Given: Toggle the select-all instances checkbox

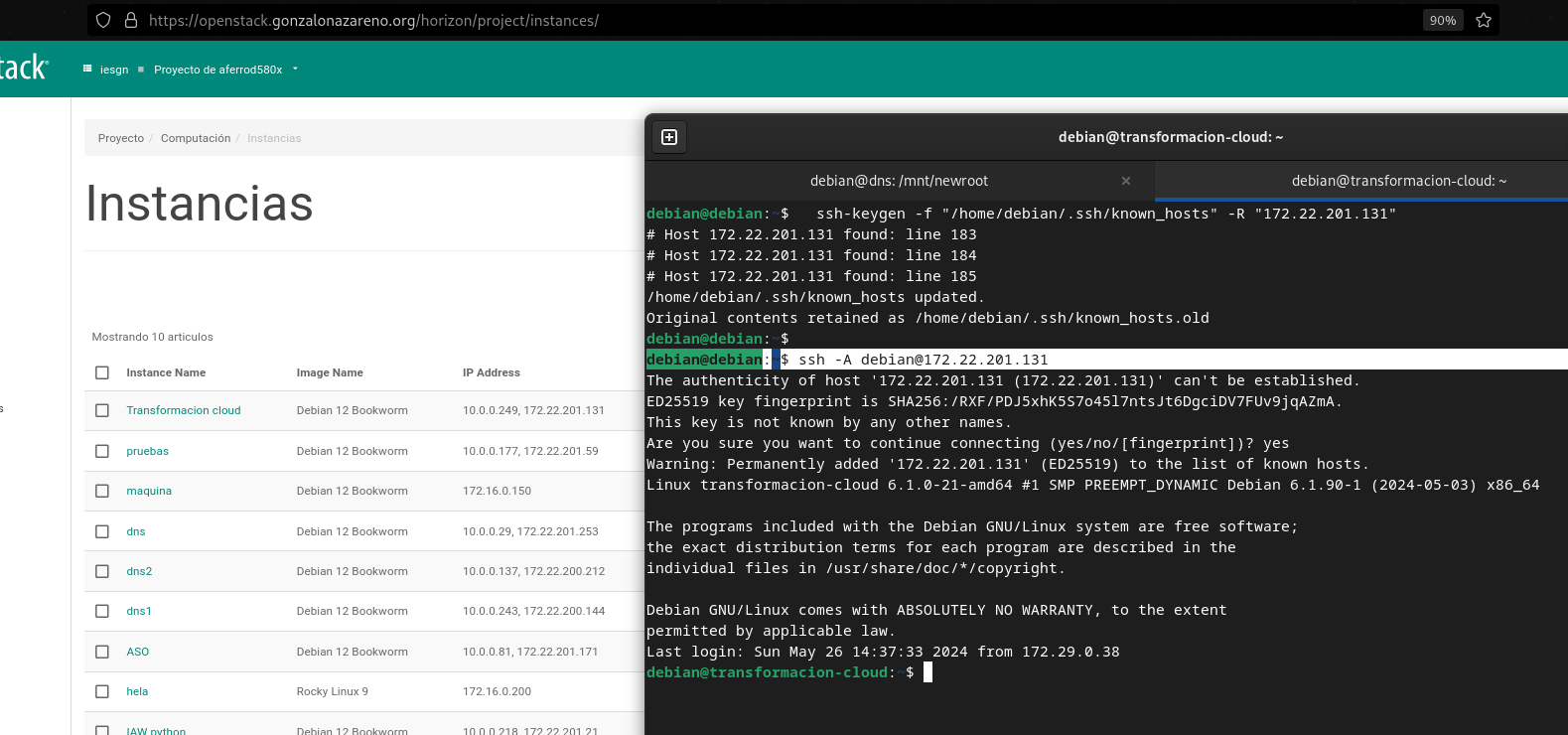Looking at the screenshot, I should pos(102,372).
